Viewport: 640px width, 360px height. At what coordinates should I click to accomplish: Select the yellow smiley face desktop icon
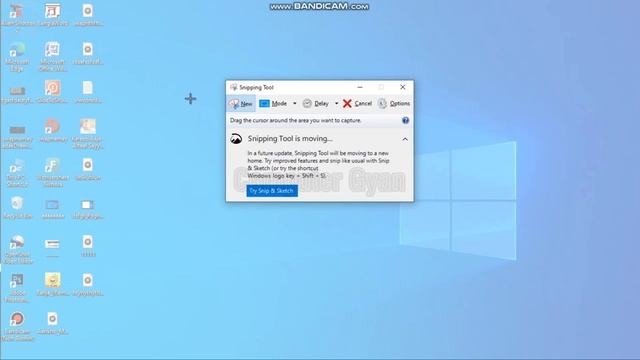(x=53, y=284)
